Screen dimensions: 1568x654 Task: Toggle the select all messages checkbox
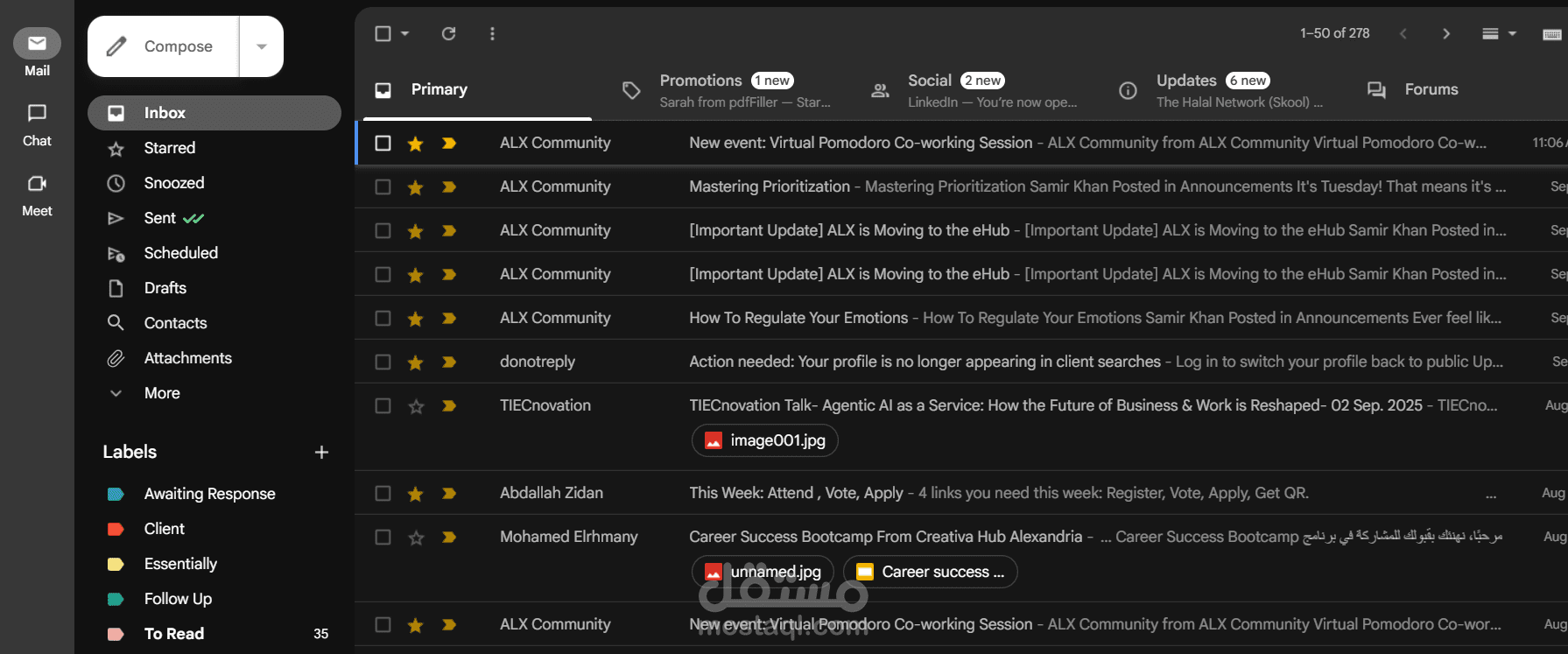[x=383, y=33]
